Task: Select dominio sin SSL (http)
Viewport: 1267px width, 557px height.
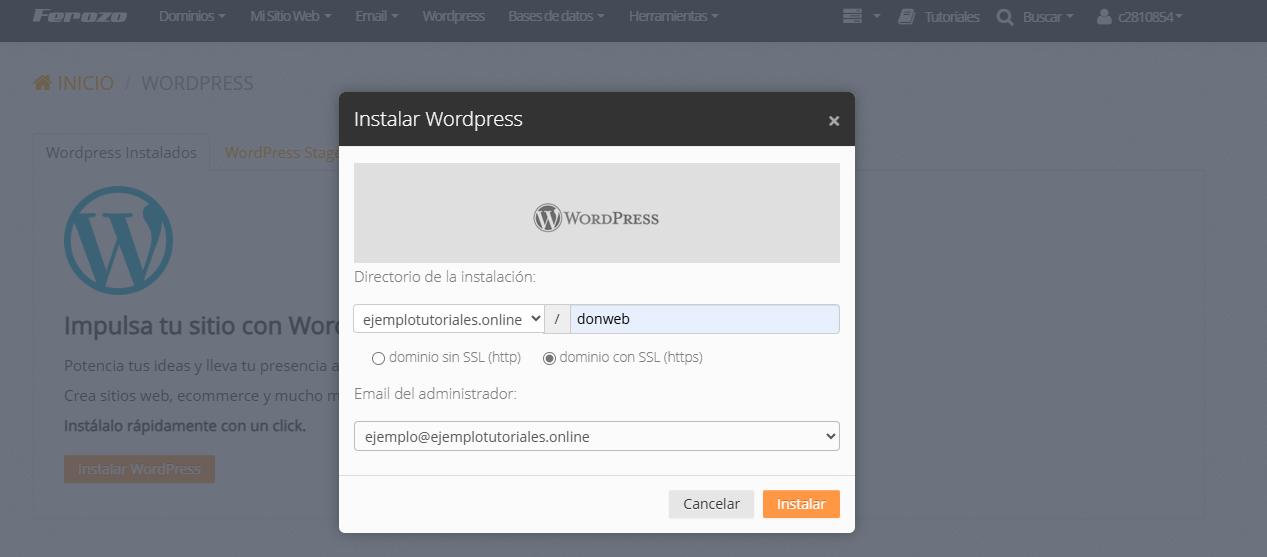Action: click(x=378, y=358)
